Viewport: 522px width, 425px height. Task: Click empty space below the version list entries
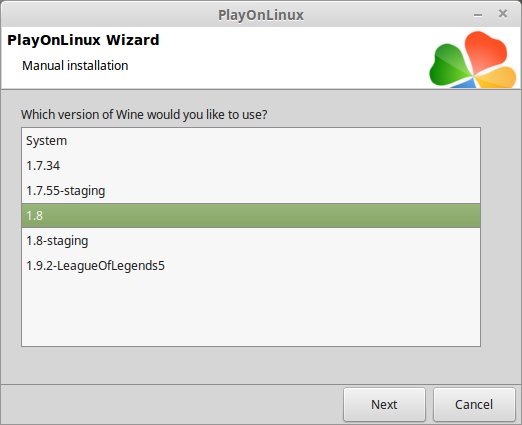tap(251, 312)
